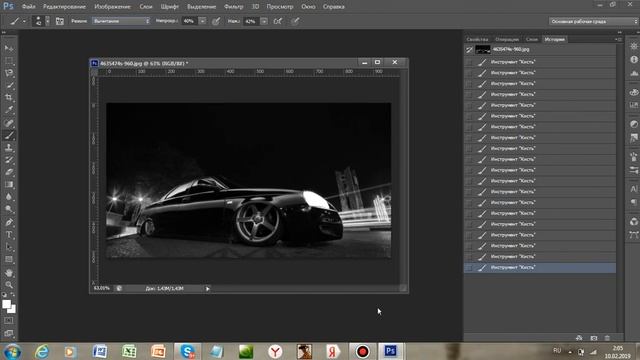
Task: Select the Clone Stamp tool
Action: click(9, 148)
